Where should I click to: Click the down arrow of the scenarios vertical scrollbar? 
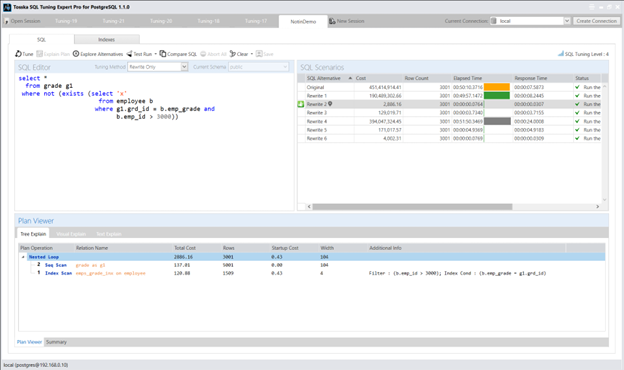(604, 200)
